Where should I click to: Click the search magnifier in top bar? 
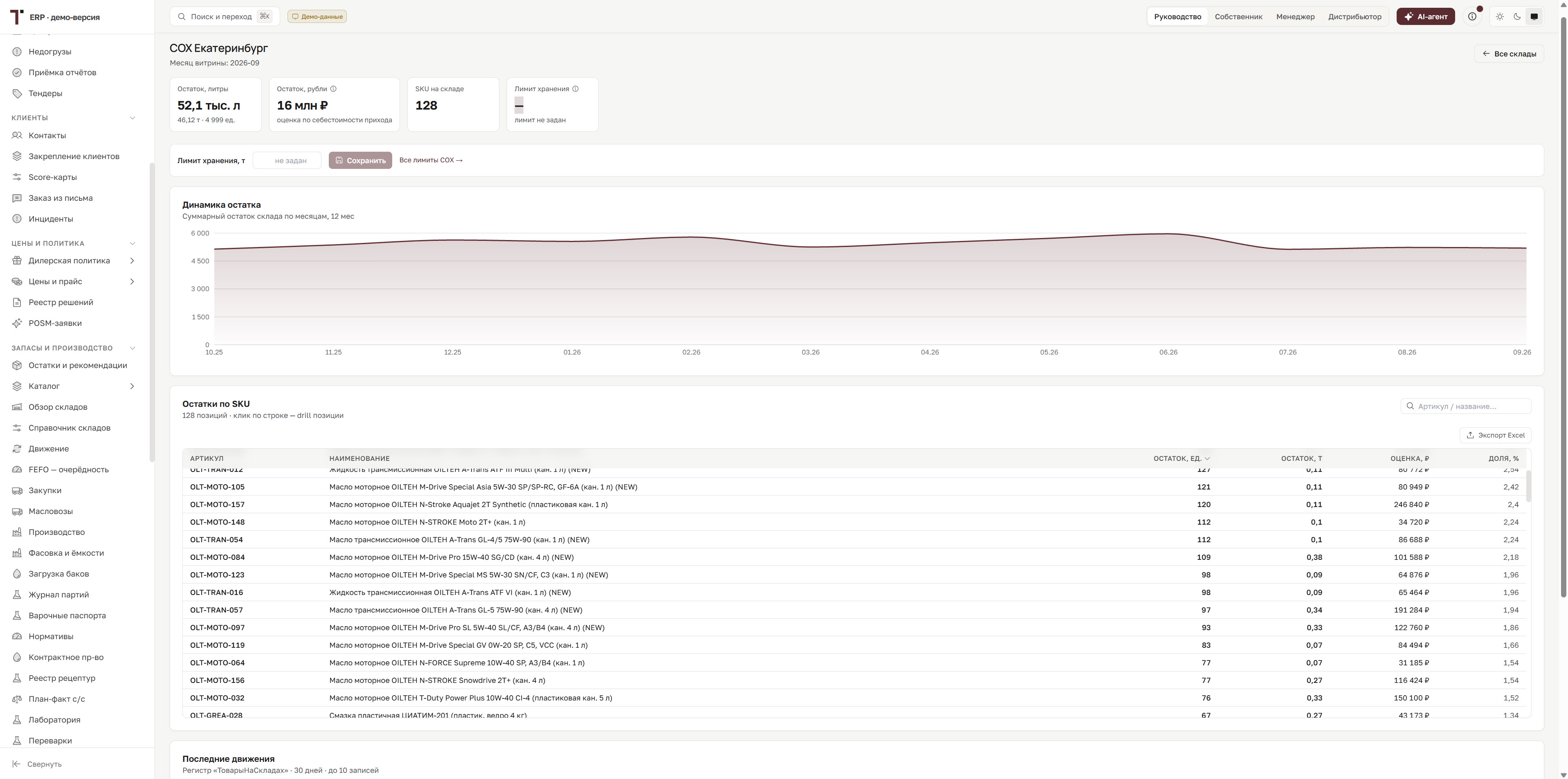pyautogui.click(x=182, y=16)
